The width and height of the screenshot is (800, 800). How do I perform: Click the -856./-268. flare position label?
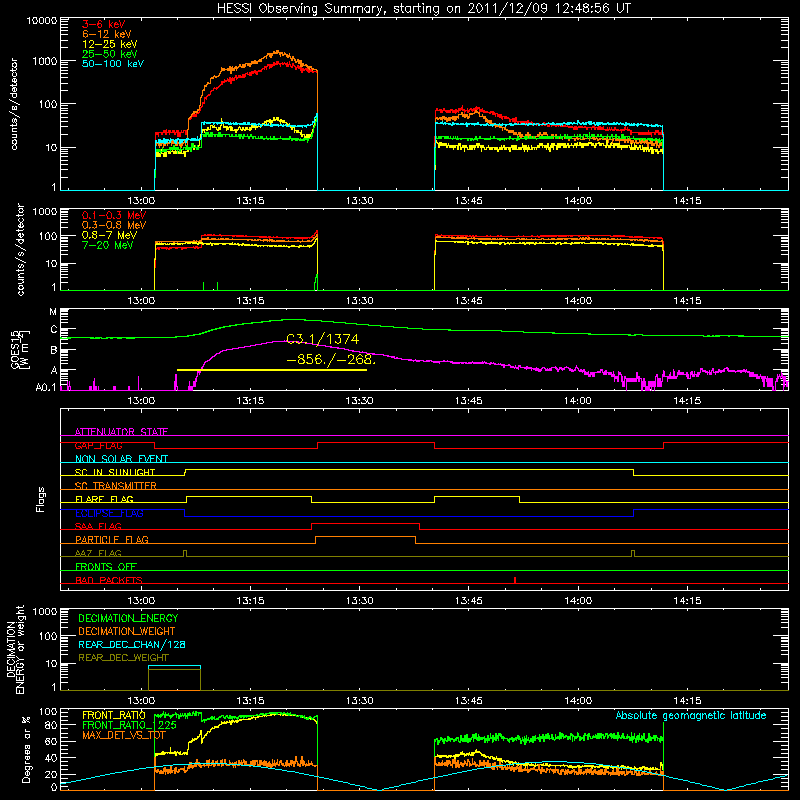tap(331, 359)
